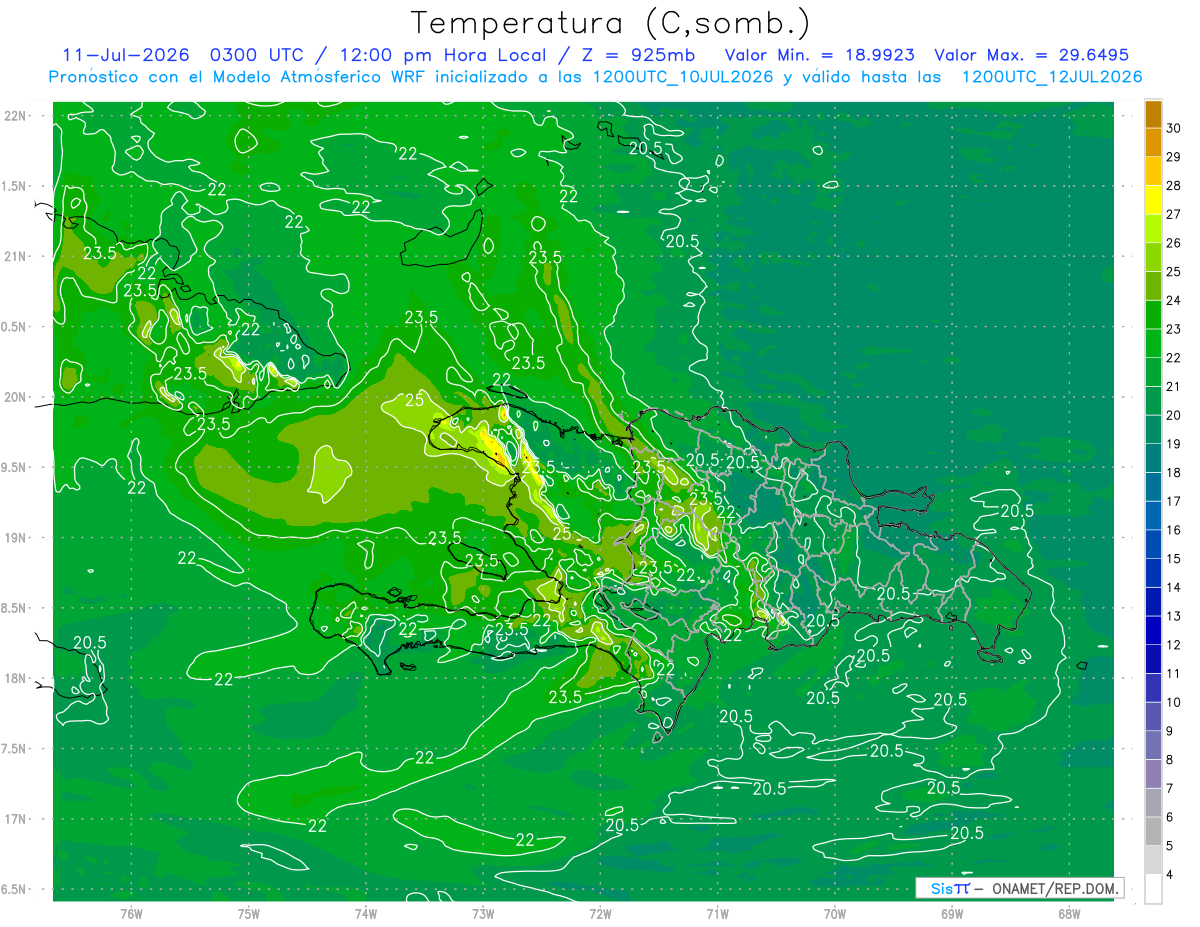Click the legend color band between 28 and 29
This screenshot has width=1200, height=927.
click(x=1153, y=171)
